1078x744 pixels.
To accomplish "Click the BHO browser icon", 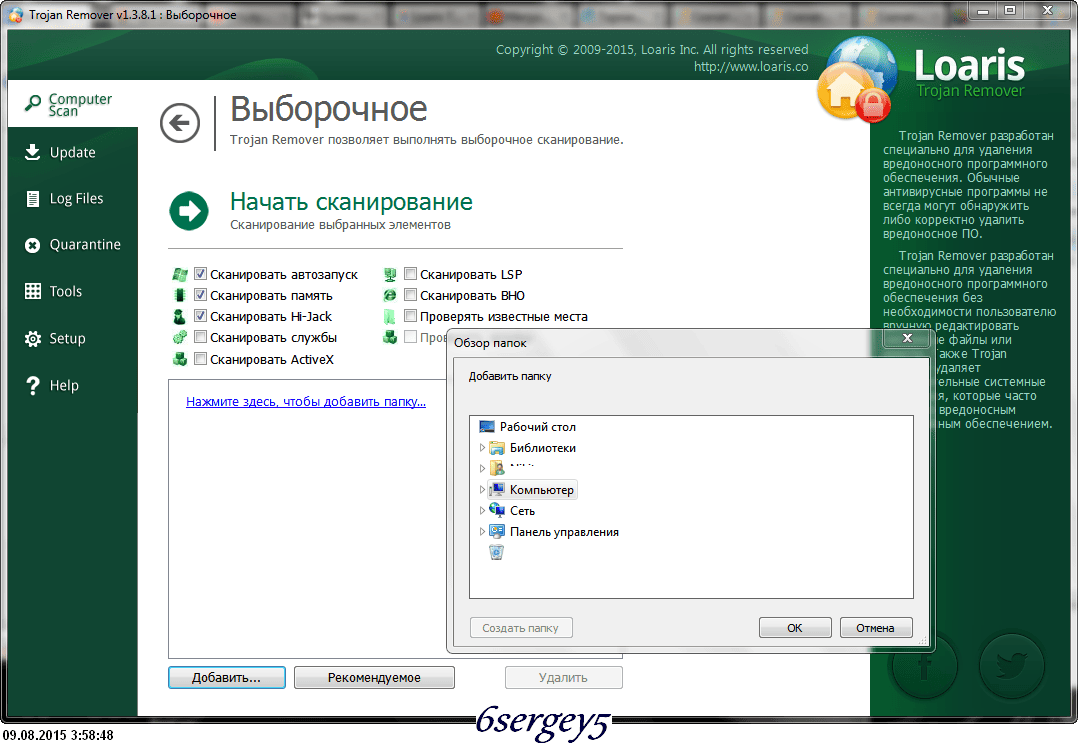I will pos(390,295).
